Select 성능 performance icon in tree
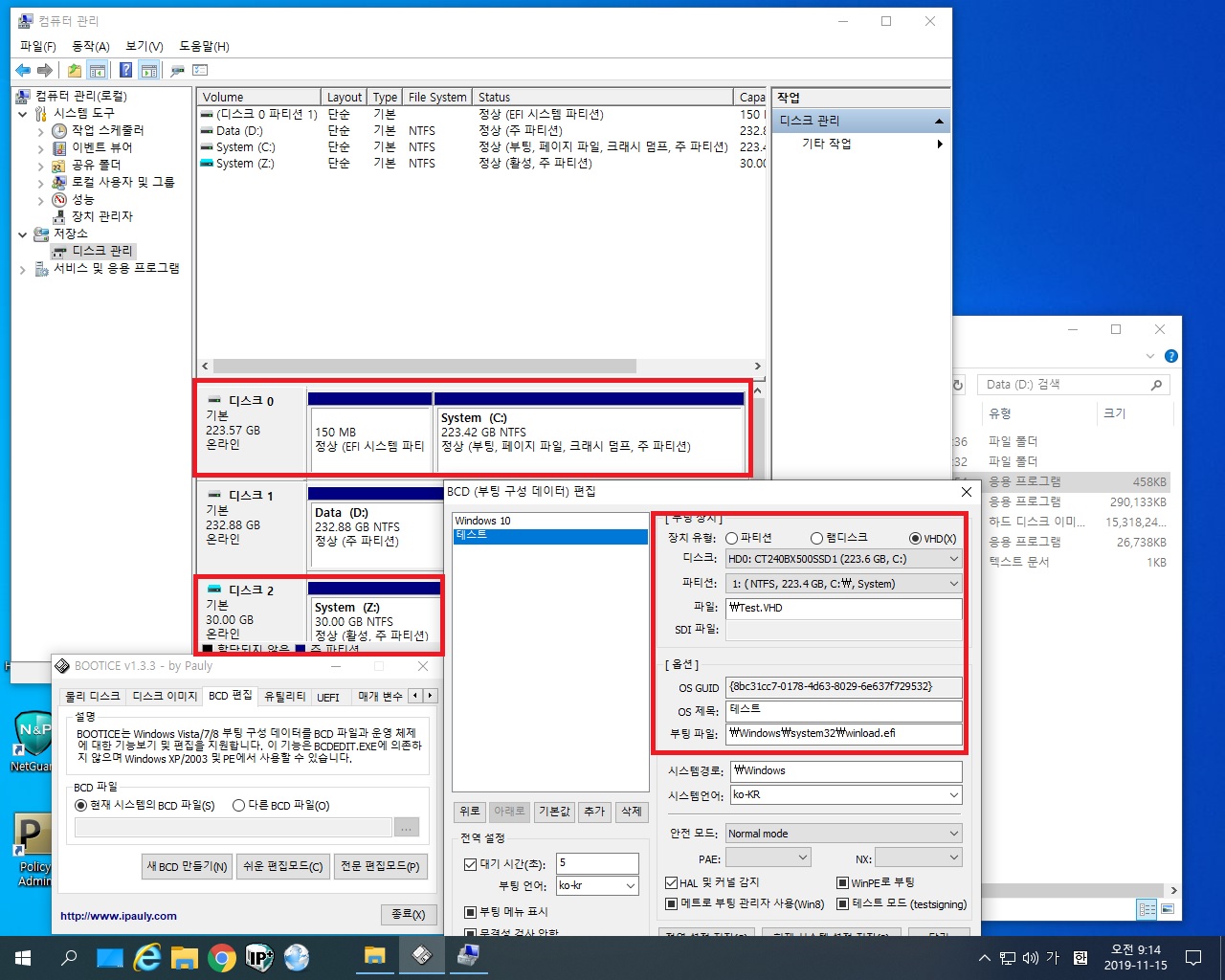This screenshot has height=980, width=1225. (59, 199)
